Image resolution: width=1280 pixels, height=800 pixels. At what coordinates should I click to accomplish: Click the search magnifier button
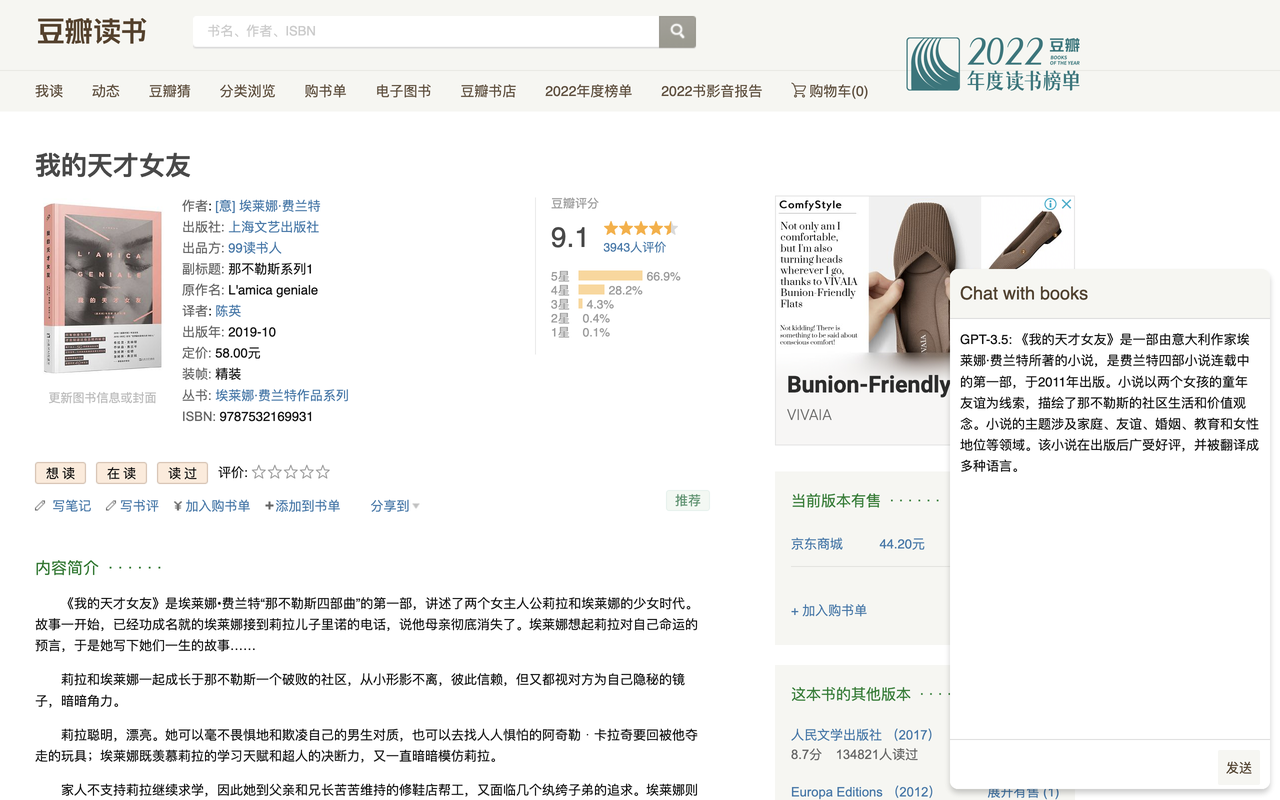(677, 31)
